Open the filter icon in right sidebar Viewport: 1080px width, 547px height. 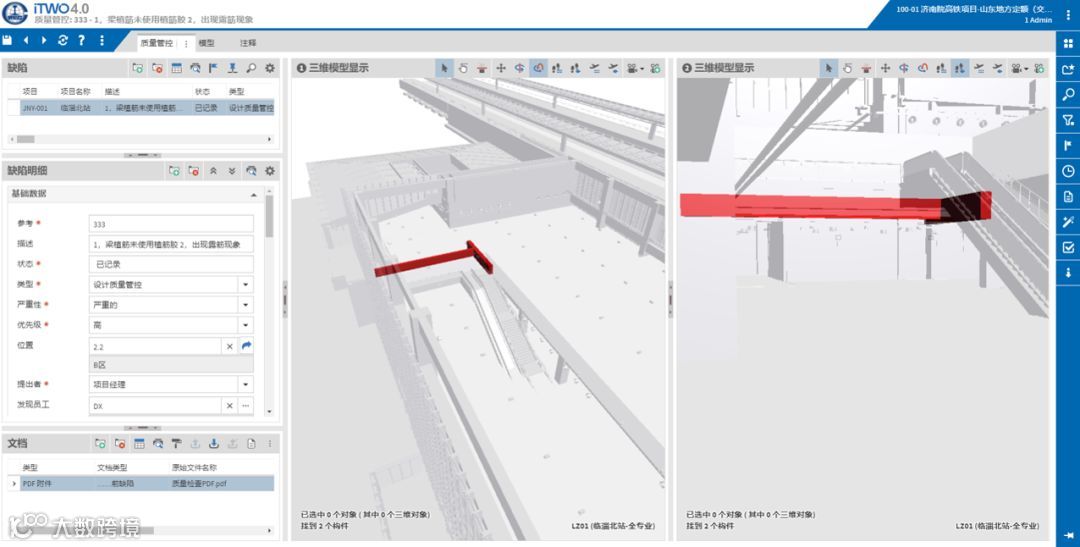coord(1068,121)
